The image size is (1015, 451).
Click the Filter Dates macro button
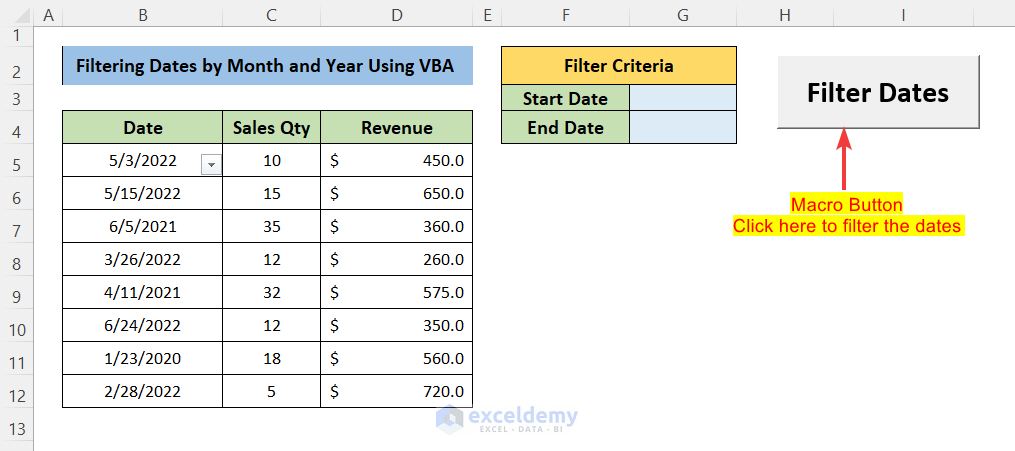[x=877, y=92]
